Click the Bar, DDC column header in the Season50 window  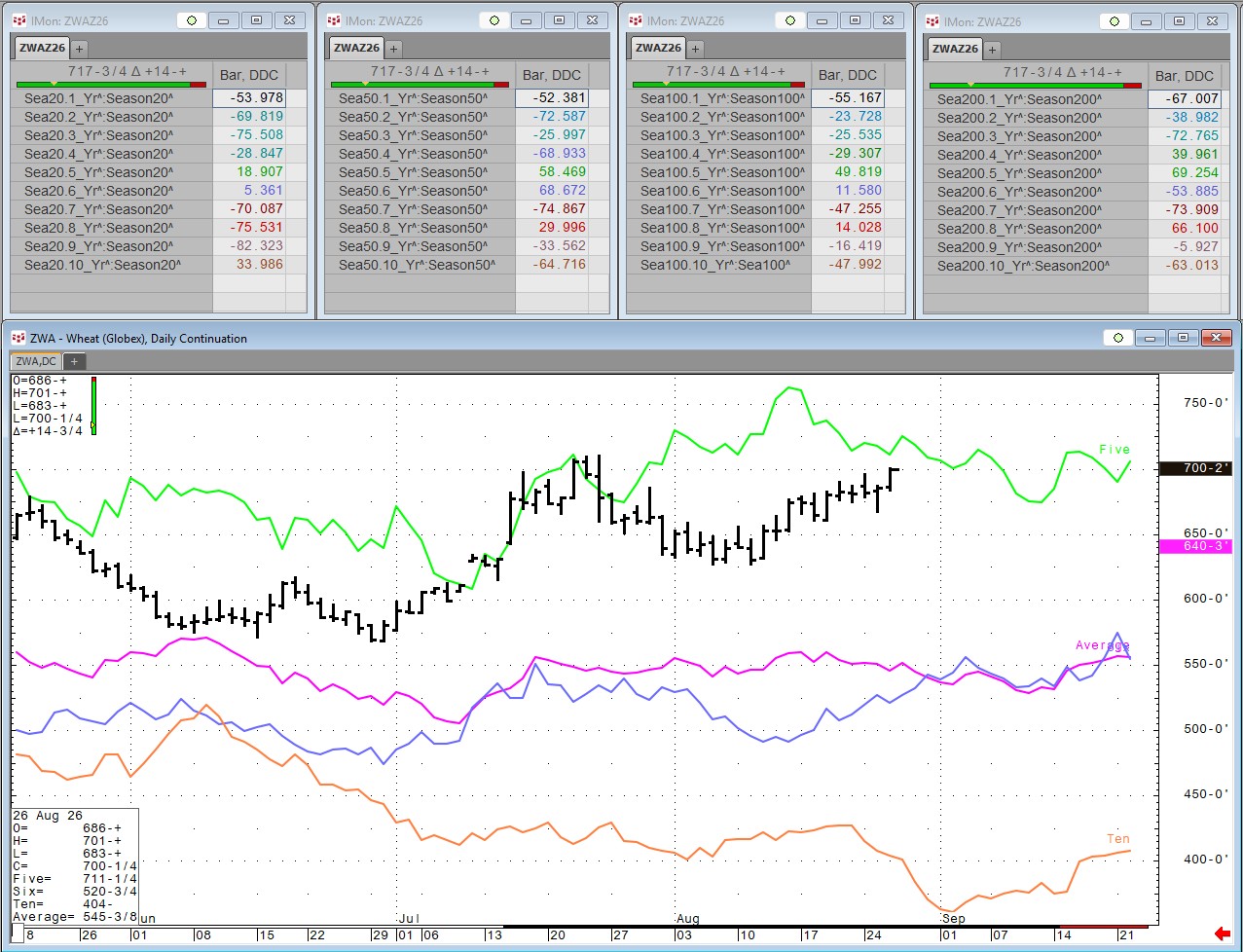coord(552,75)
